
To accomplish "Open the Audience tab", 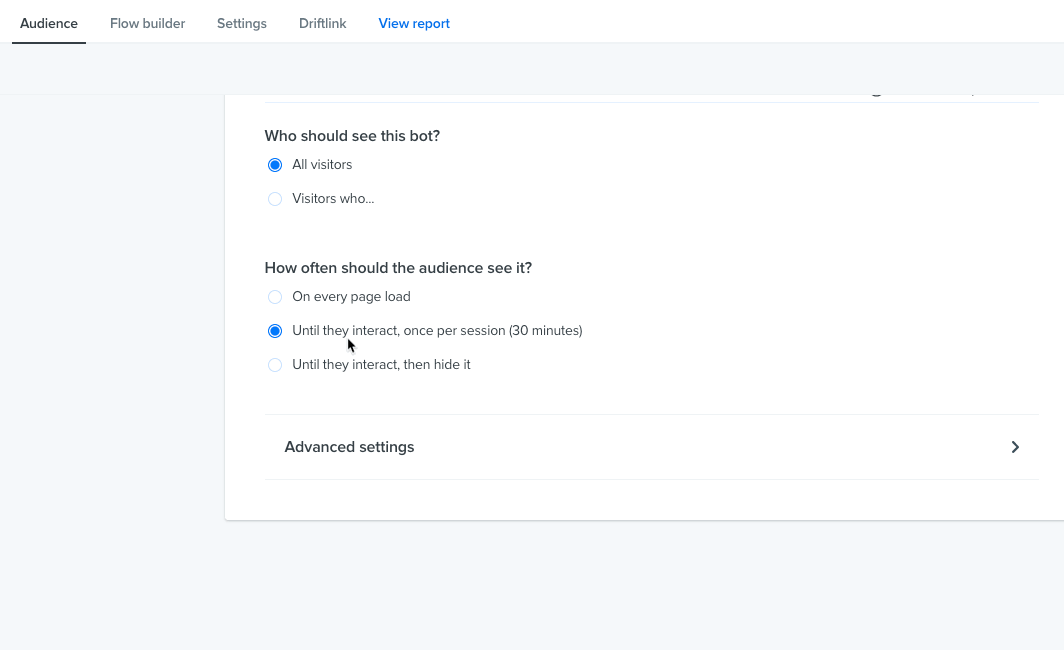I will (x=49, y=24).
